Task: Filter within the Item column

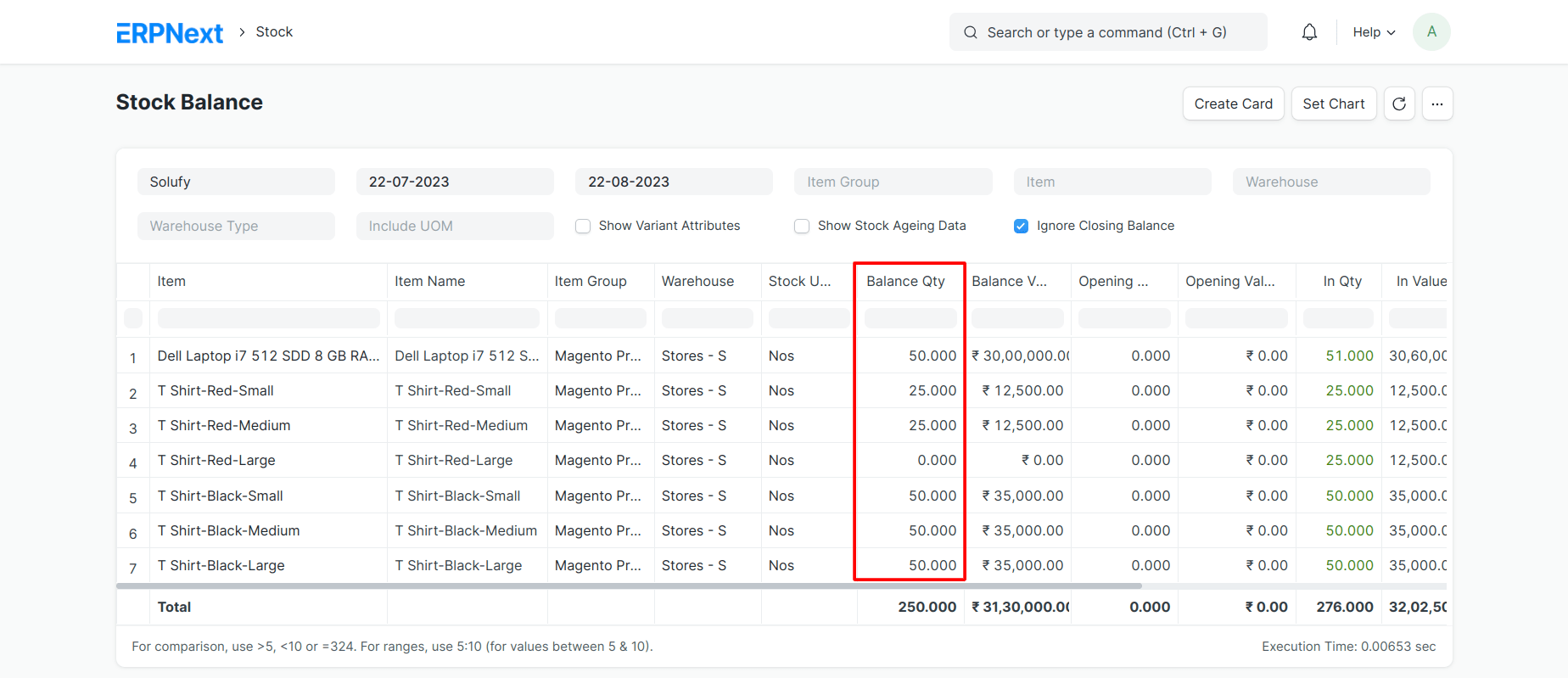Action: coord(268,319)
